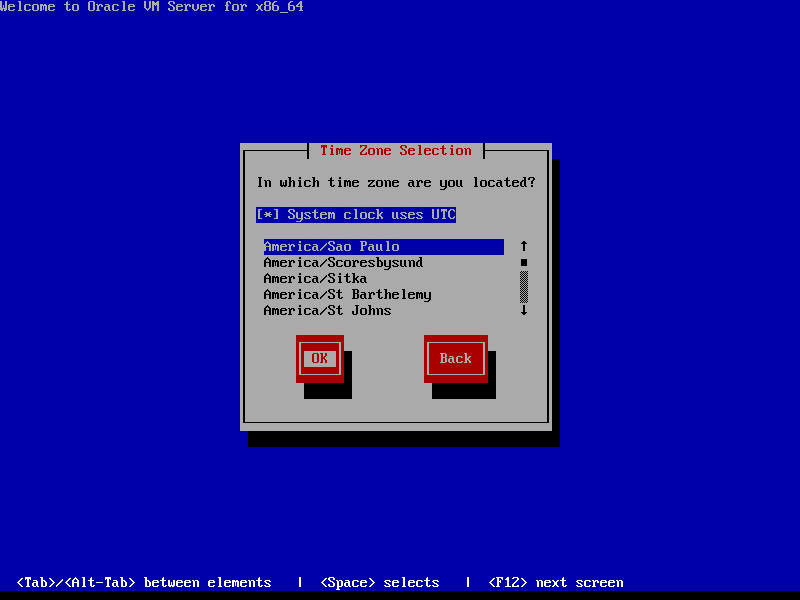The height and width of the screenshot is (600, 800).
Task: Click the Tab/Alt-Tab between elements hint
Action: point(144,583)
